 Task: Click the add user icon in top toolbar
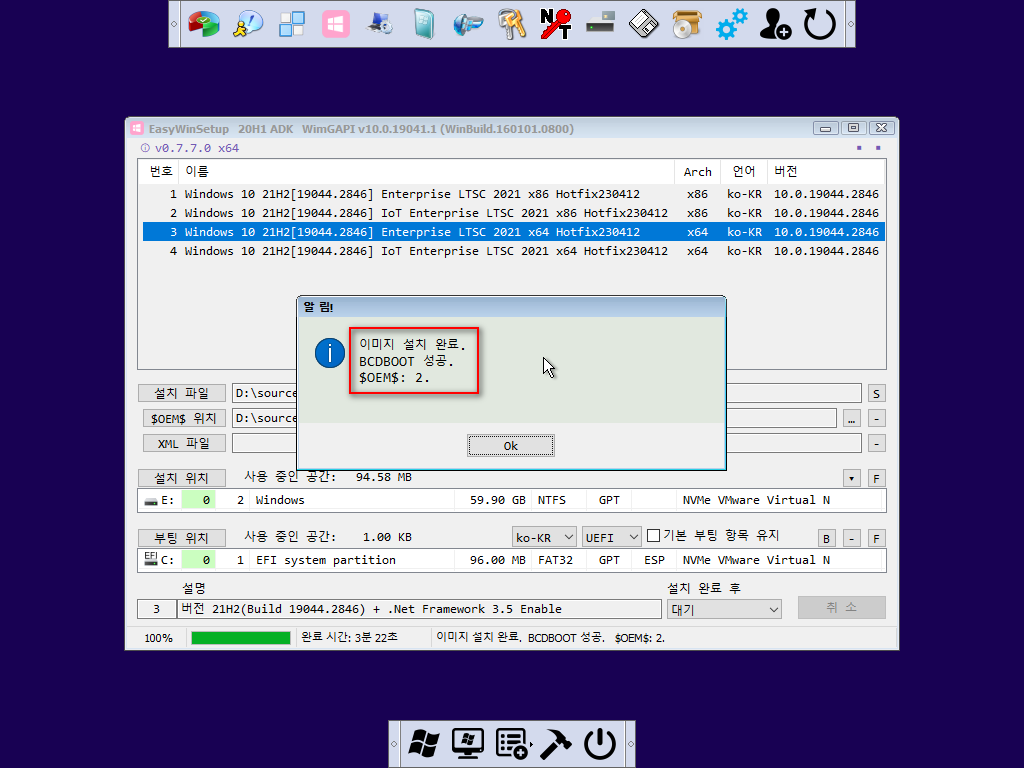tap(775, 24)
